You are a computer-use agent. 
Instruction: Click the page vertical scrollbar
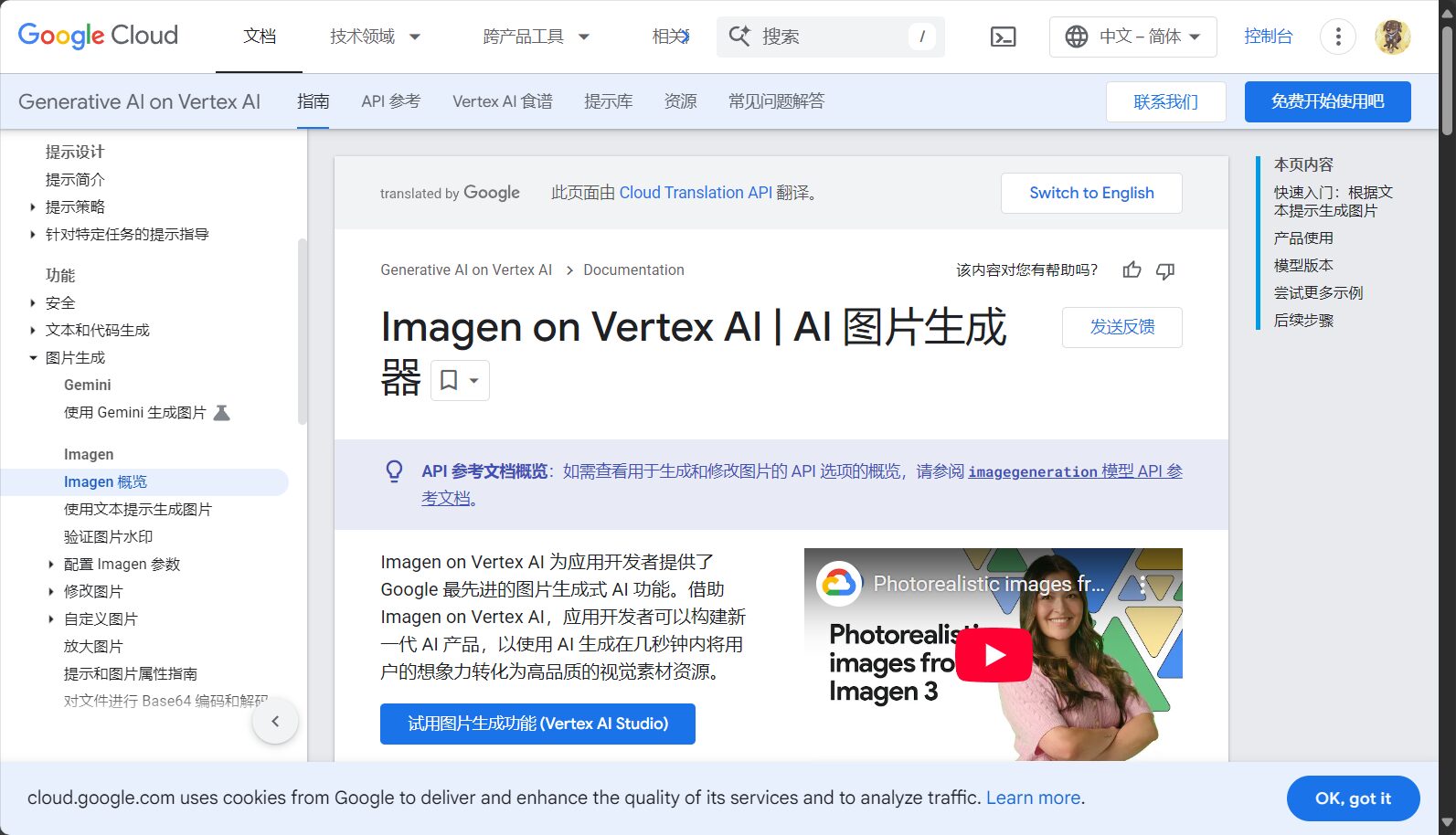[x=1447, y=82]
